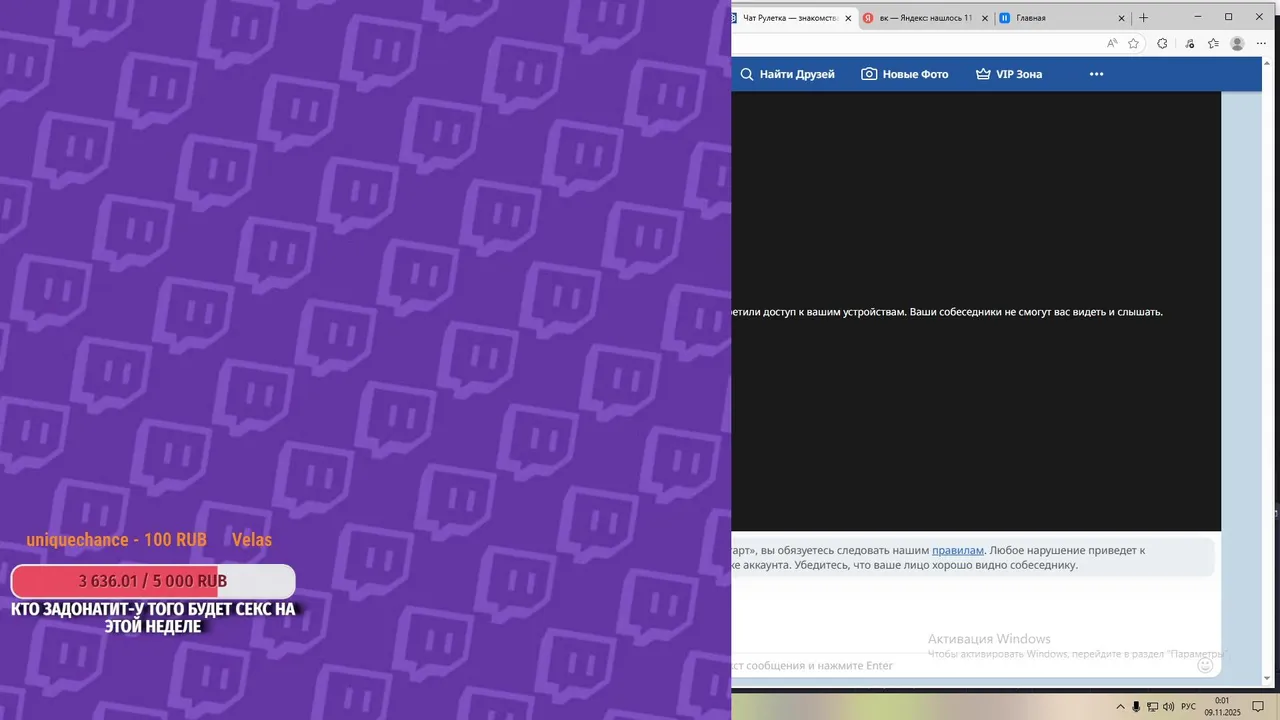Click the donation goal bar 3 636.01 / 5 000 RUB

point(153,581)
